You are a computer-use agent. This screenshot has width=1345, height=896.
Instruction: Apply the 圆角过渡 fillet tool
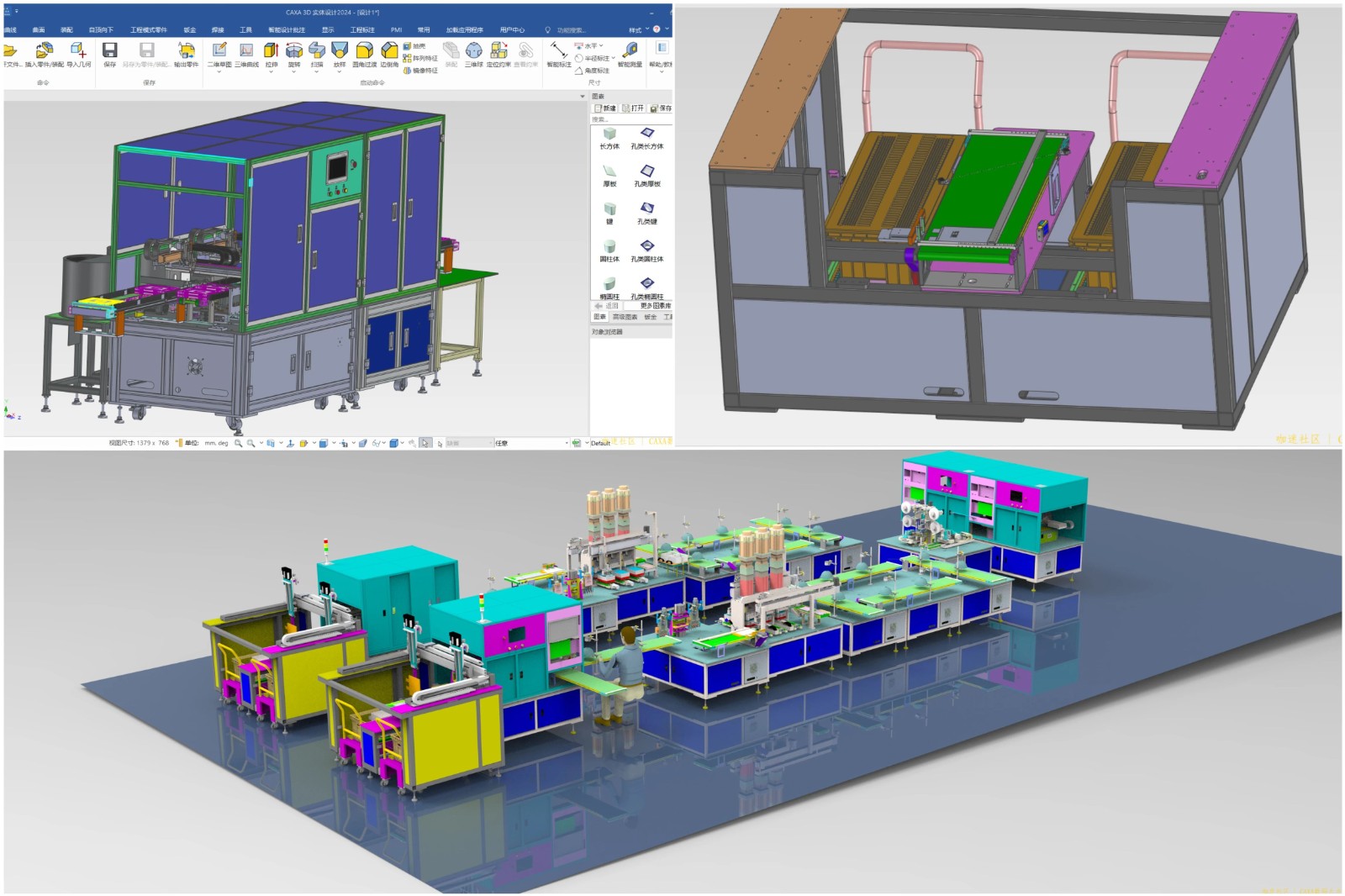tap(364, 55)
